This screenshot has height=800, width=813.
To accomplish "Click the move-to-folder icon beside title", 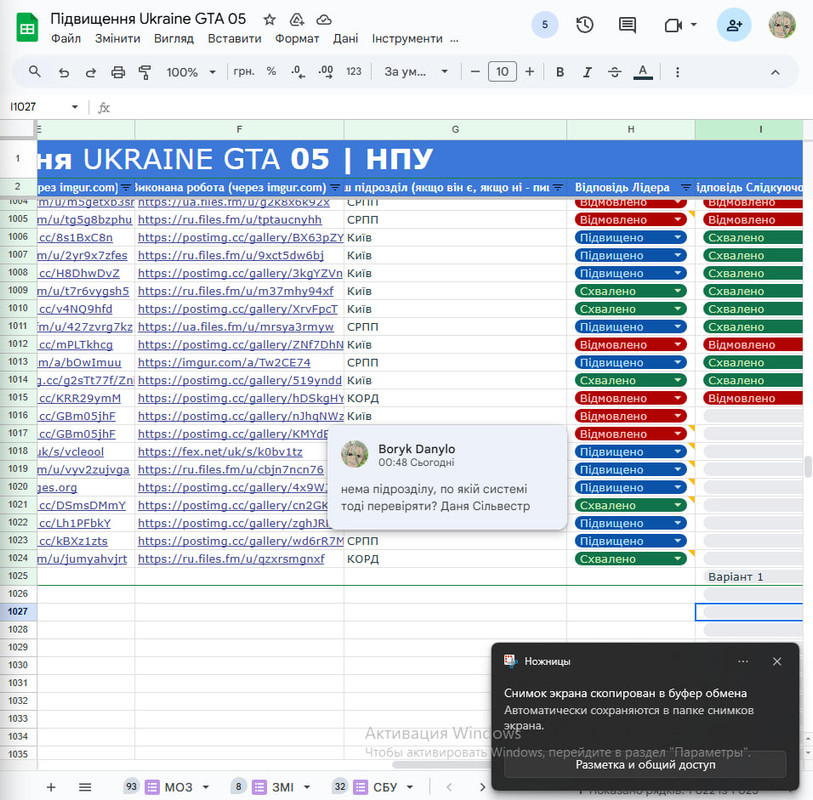I will click(297, 20).
